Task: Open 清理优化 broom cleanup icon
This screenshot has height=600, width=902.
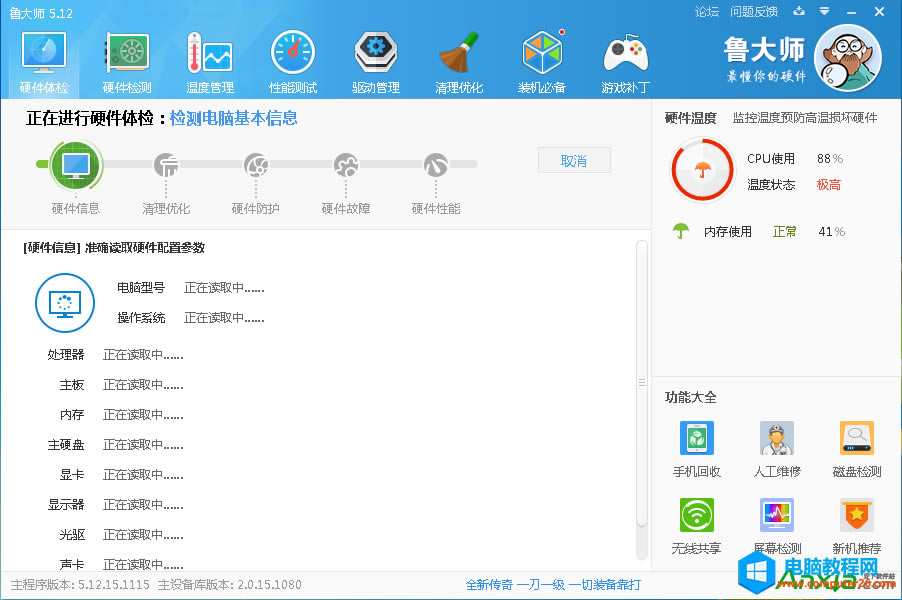Action: (x=459, y=60)
